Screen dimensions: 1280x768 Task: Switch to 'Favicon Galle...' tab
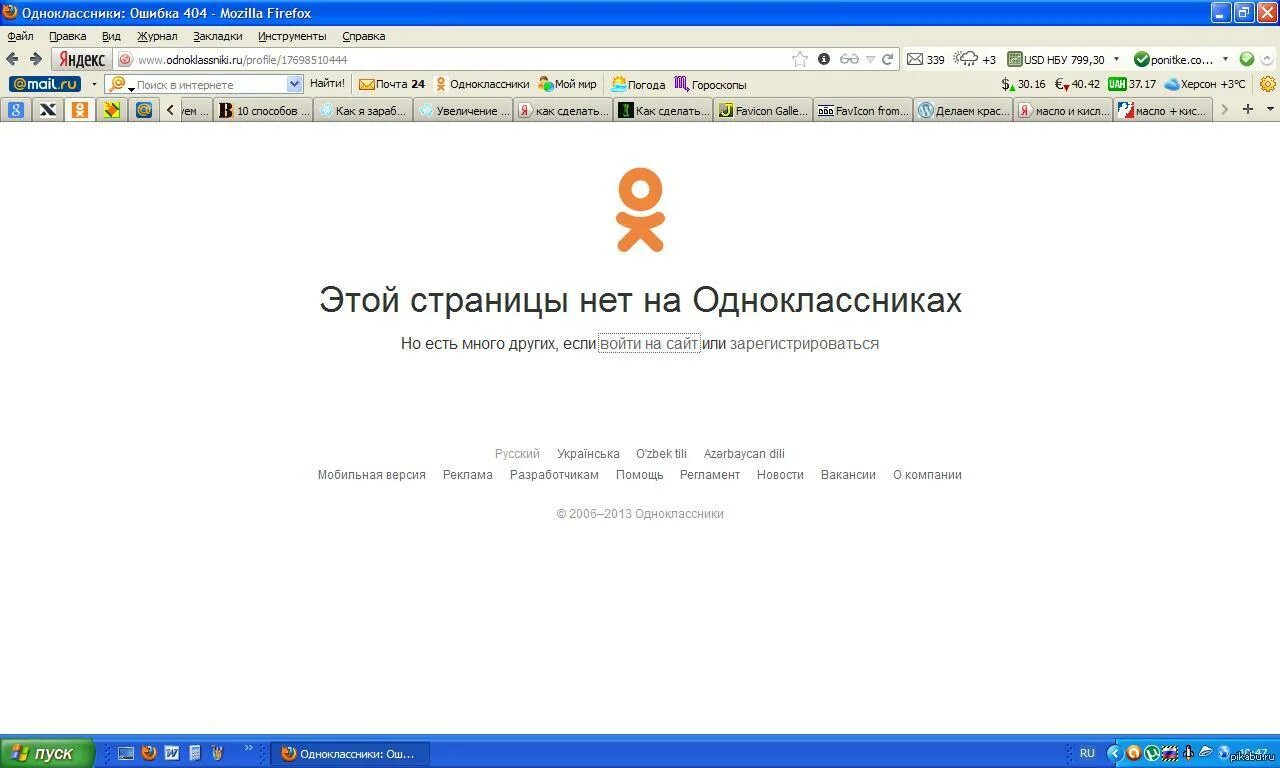tap(762, 111)
